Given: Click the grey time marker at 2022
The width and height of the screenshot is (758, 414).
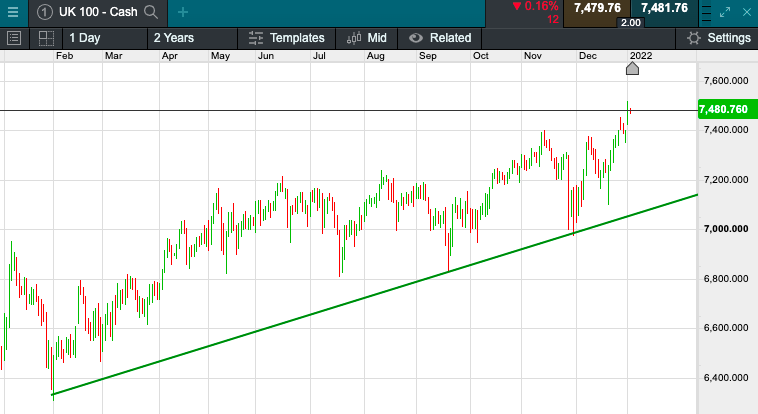Looking at the screenshot, I should point(632,68).
